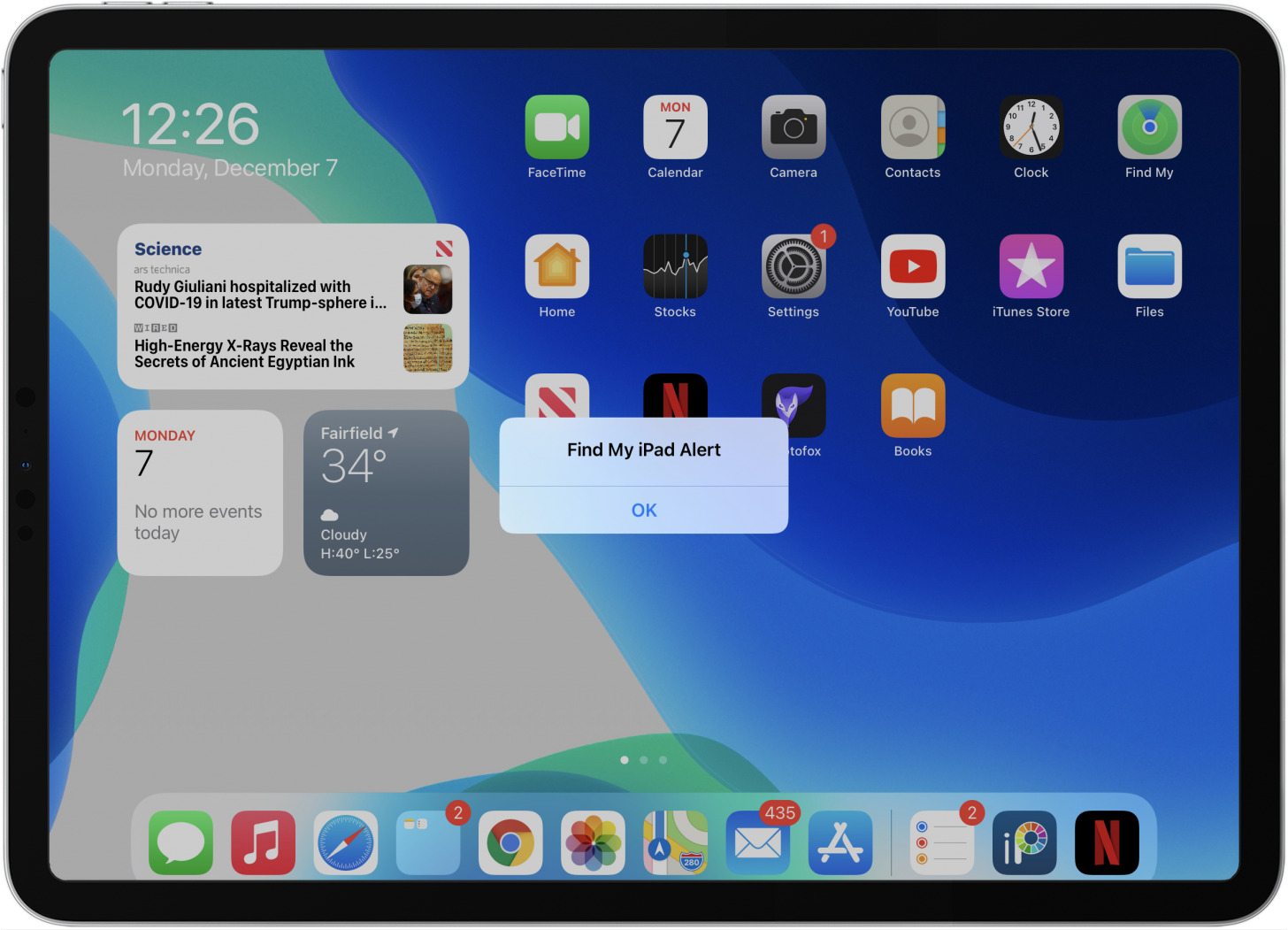Launch YouTube
Image resolution: width=1288 pixels, height=930 pixels.
click(x=912, y=266)
